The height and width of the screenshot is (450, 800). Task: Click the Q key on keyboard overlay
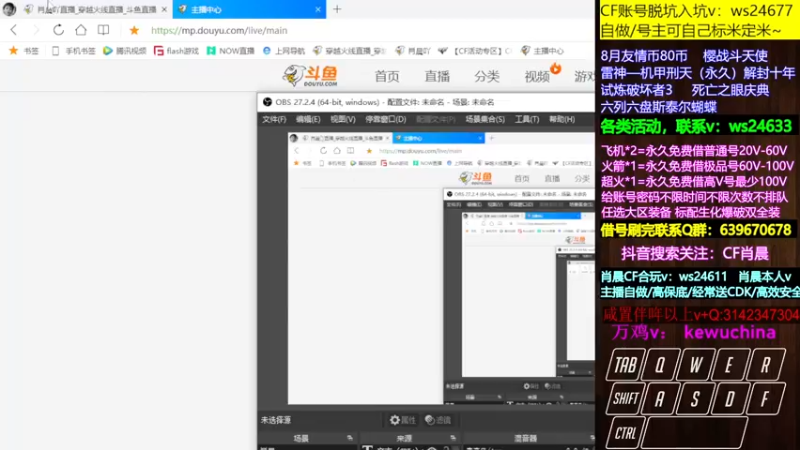tap(660, 365)
